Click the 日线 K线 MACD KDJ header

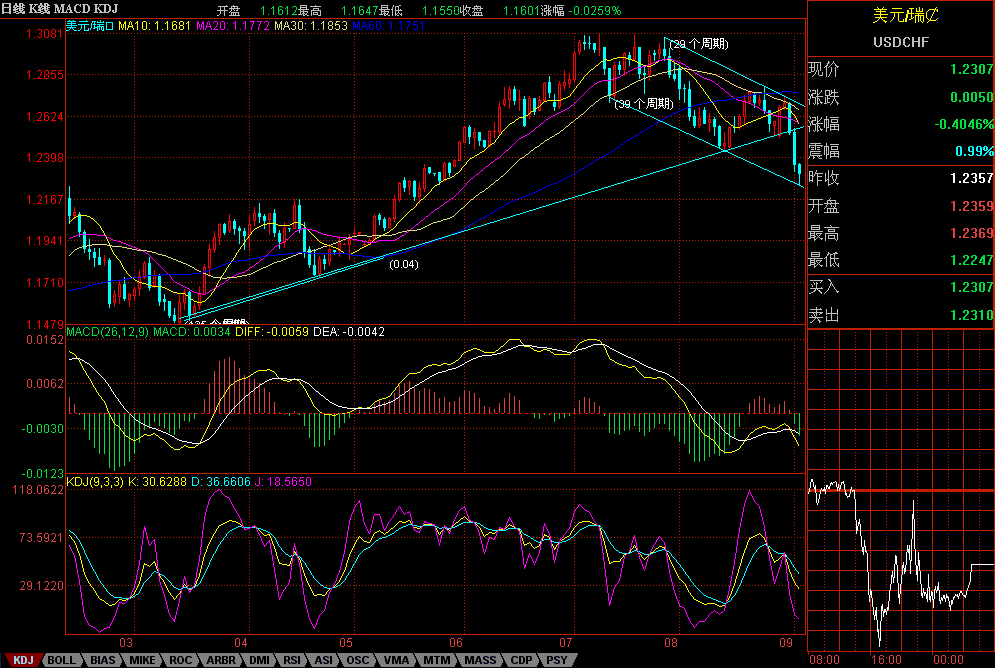[x=59, y=9]
